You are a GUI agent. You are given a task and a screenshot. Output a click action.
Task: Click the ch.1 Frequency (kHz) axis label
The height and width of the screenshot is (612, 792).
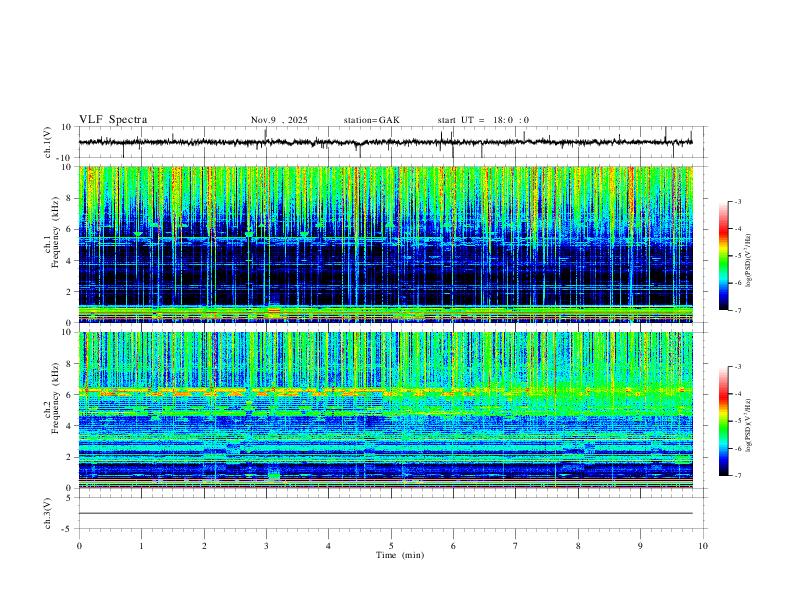[x=52, y=244]
